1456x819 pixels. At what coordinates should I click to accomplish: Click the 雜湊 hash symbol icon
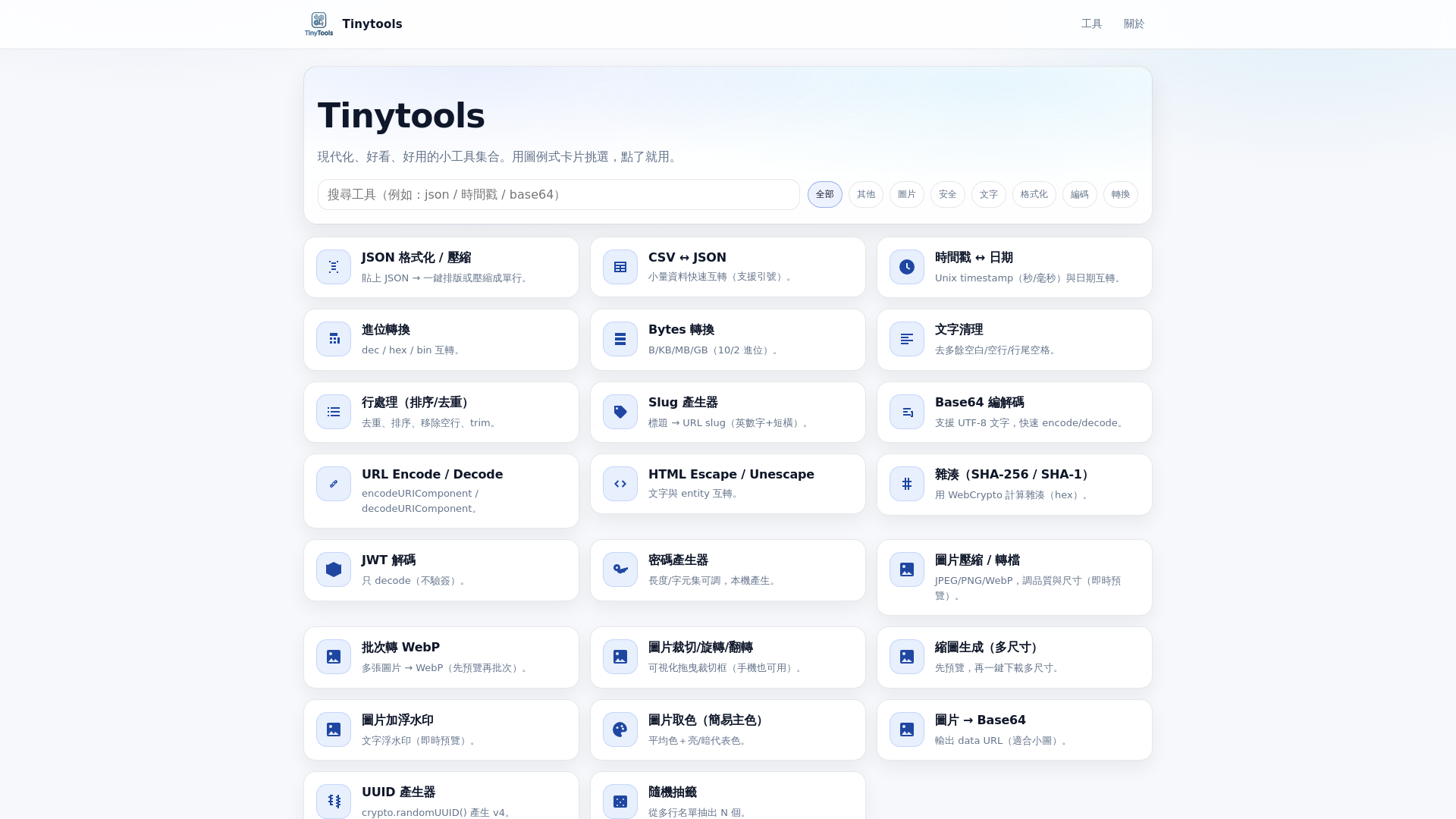(x=907, y=484)
